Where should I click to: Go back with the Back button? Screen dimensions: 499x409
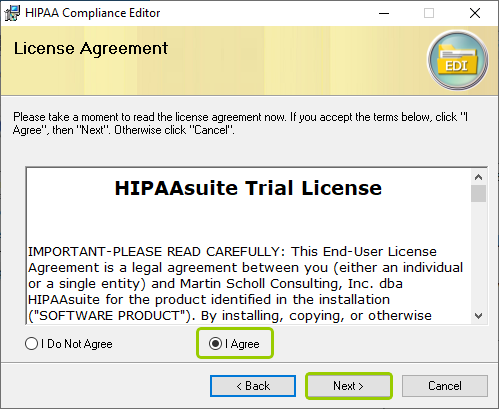(x=253, y=386)
